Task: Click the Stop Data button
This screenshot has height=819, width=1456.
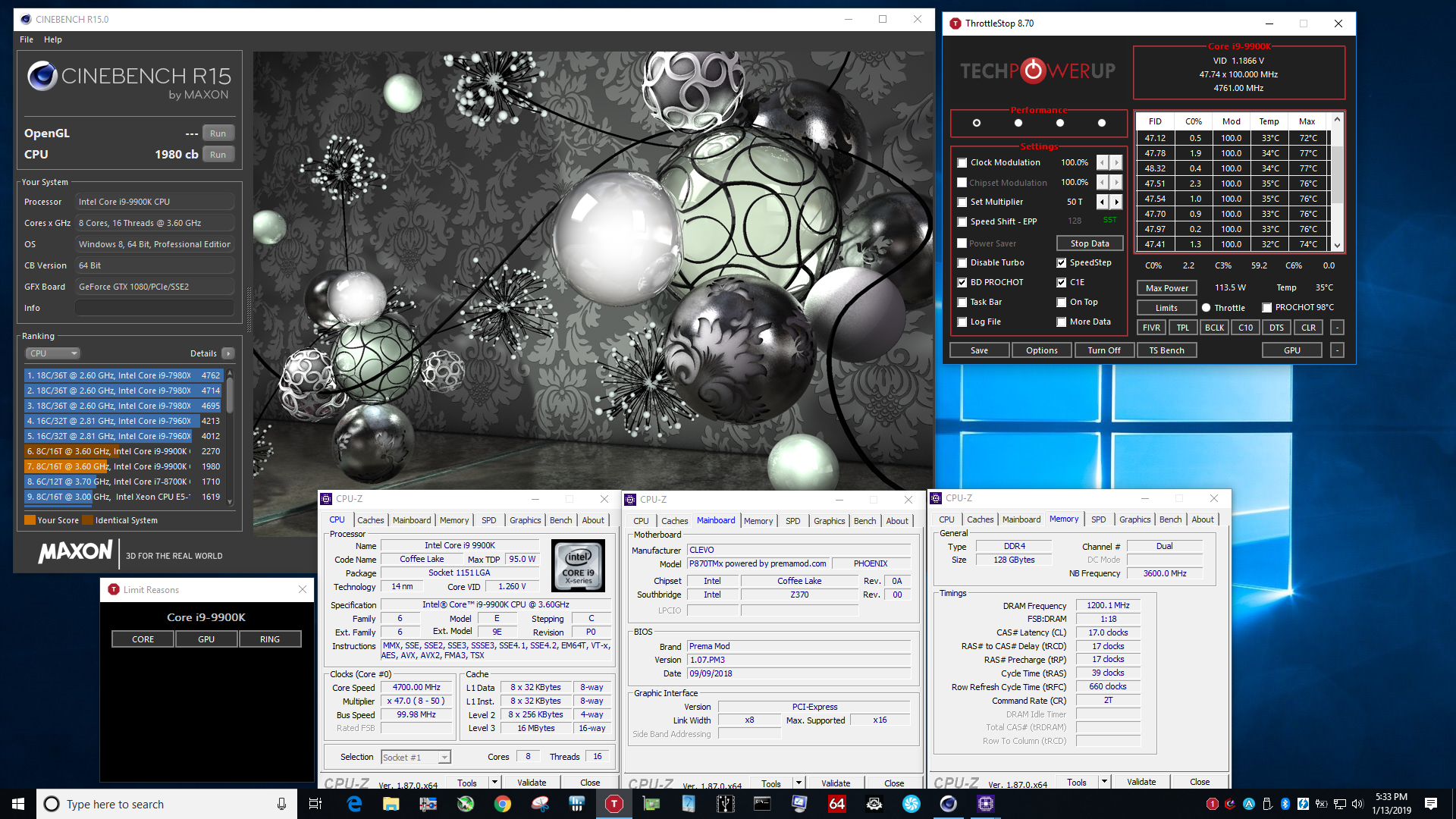Action: point(1090,243)
